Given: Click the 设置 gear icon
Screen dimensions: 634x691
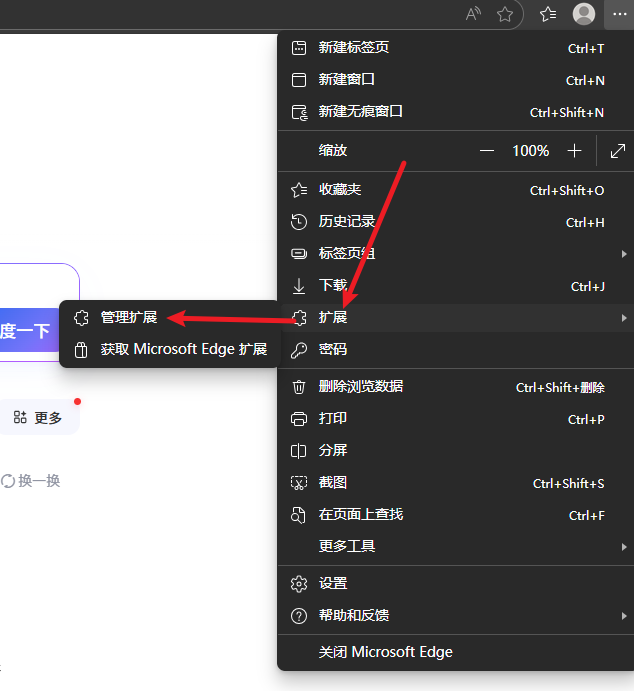Looking at the screenshot, I should (299, 584).
